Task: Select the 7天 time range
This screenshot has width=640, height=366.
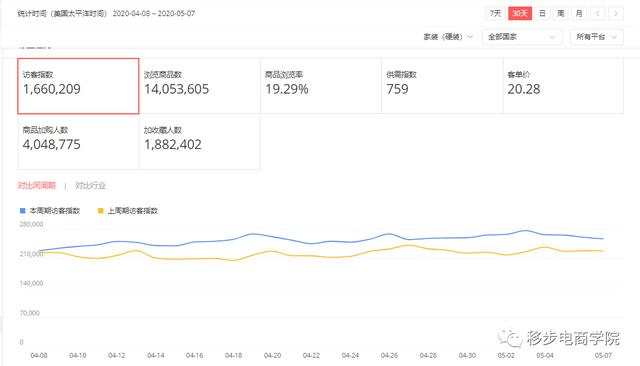Action: 496,13
